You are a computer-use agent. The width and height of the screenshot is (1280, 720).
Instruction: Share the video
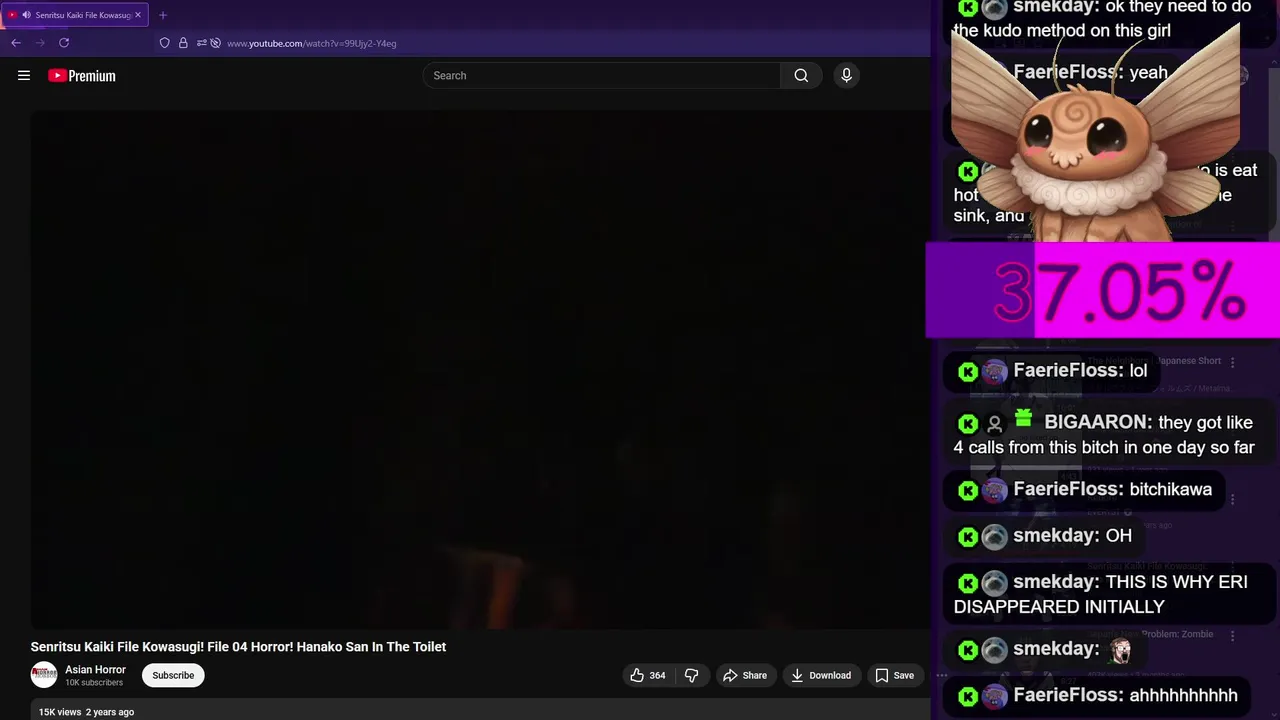click(x=745, y=675)
